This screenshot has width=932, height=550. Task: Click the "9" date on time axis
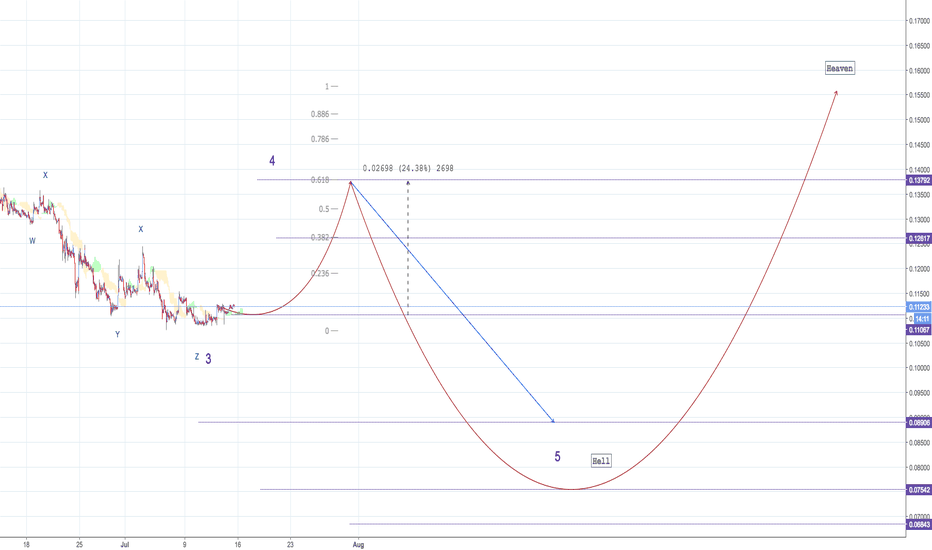click(184, 544)
